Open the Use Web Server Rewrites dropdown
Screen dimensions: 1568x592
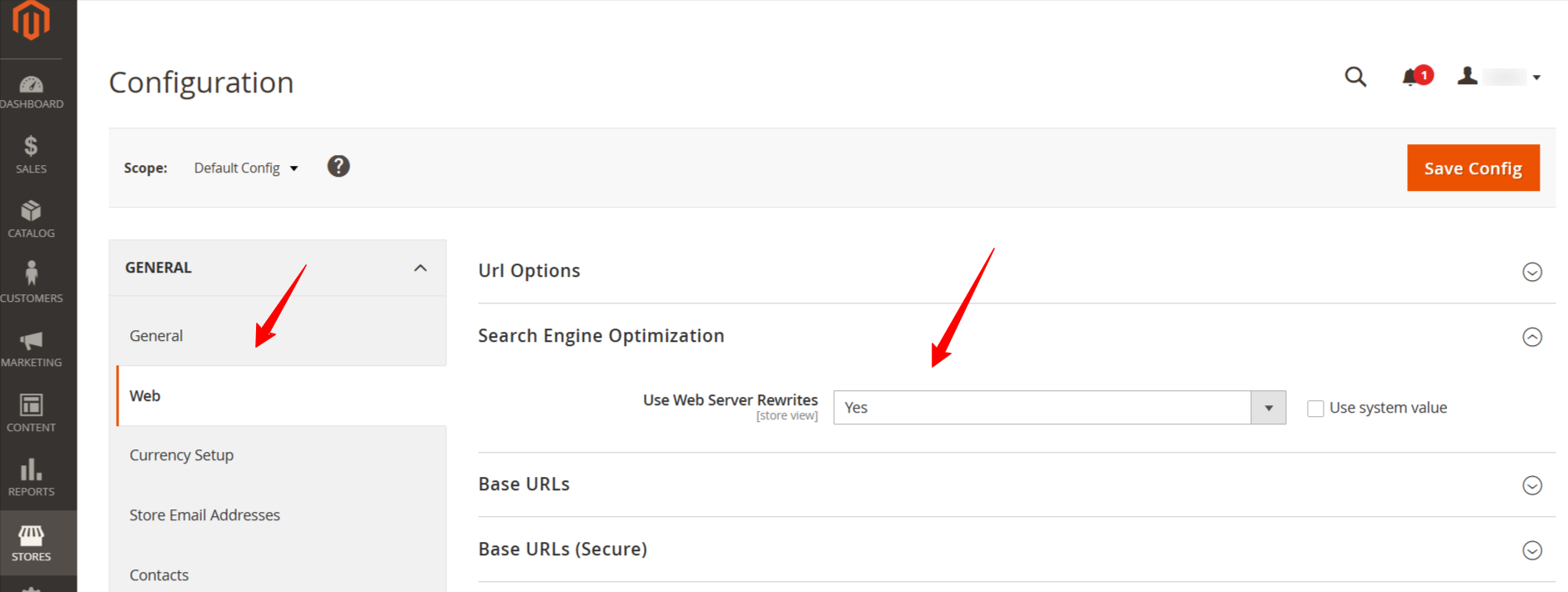click(1059, 408)
